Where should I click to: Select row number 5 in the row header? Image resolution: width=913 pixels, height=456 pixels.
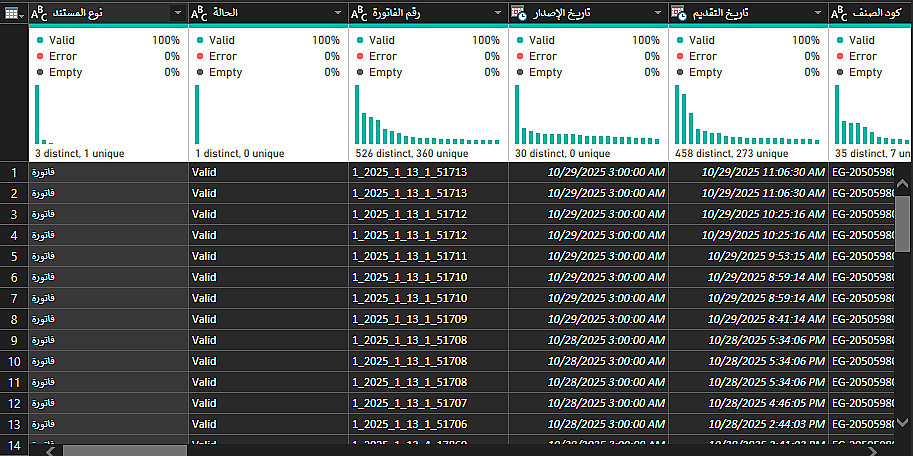pos(14,256)
